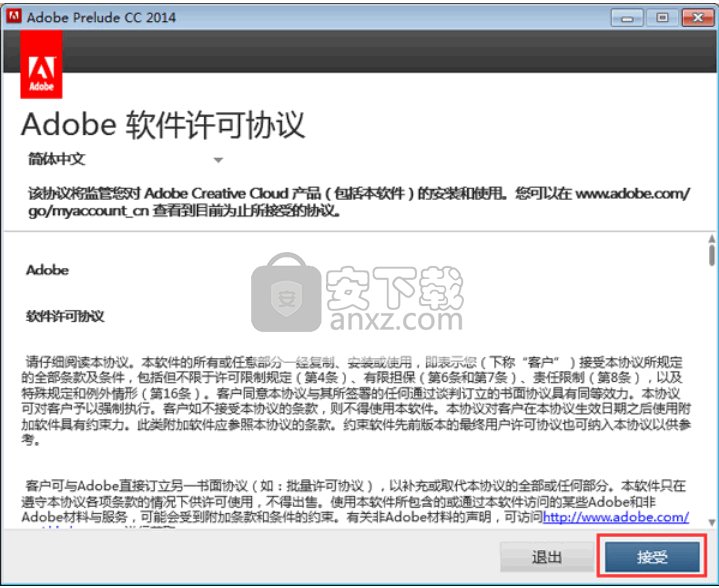This screenshot has width=719, height=588.
Task: Click the Adobe Prelude title bar icon
Action: point(14,17)
